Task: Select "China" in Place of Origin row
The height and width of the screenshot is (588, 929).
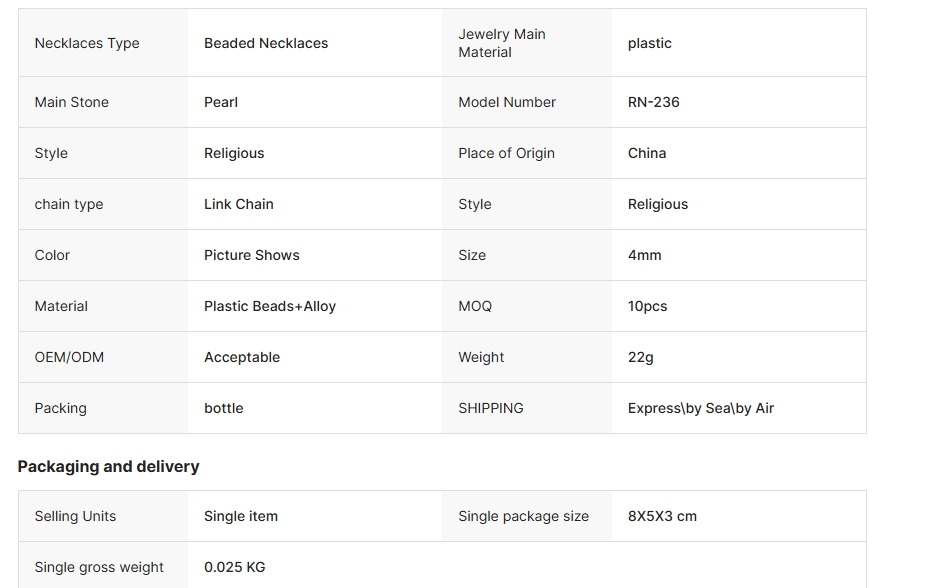Action: click(647, 153)
